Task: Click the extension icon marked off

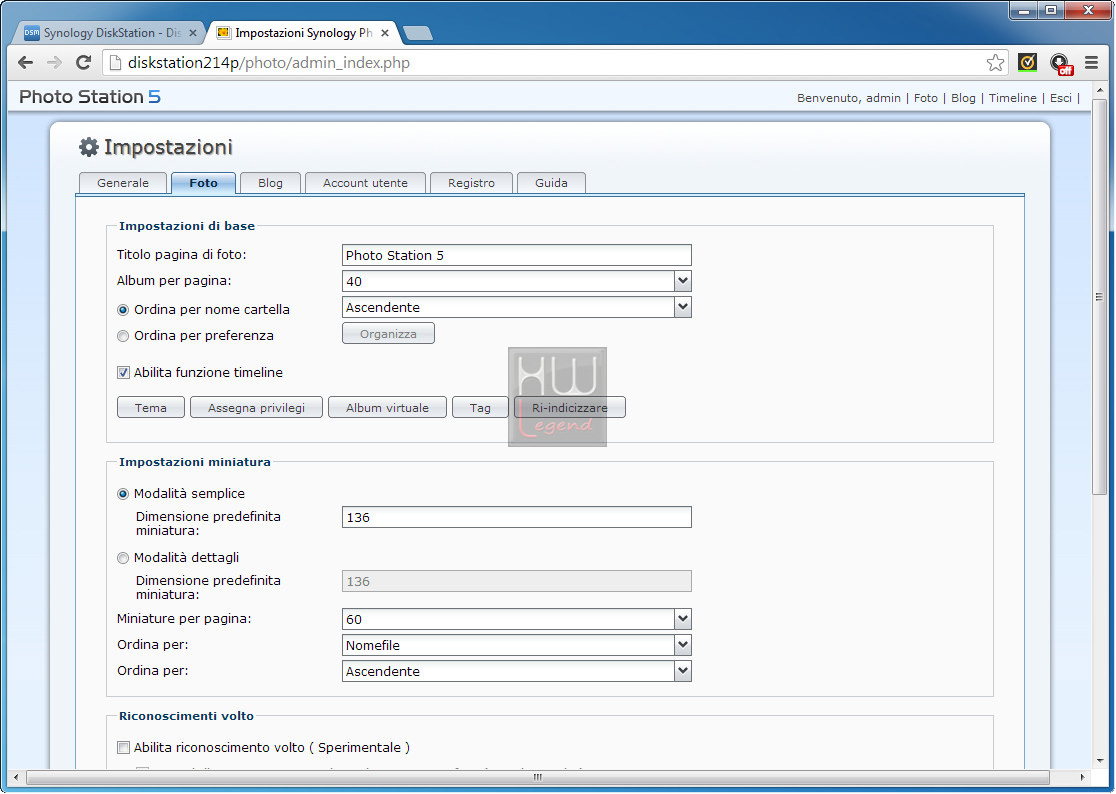Action: tap(1060, 63)
